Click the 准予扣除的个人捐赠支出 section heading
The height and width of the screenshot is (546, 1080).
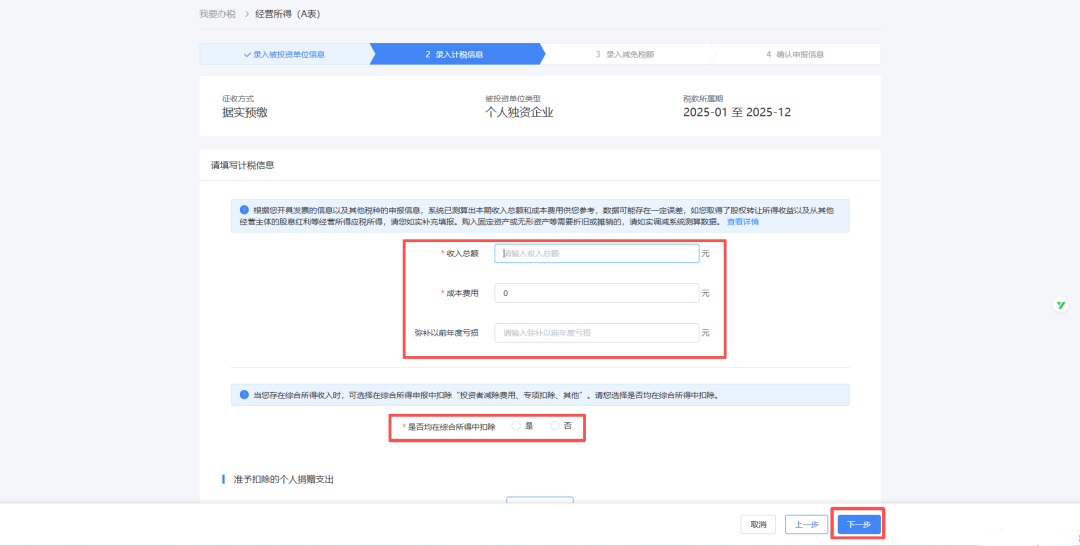[283, 480]
